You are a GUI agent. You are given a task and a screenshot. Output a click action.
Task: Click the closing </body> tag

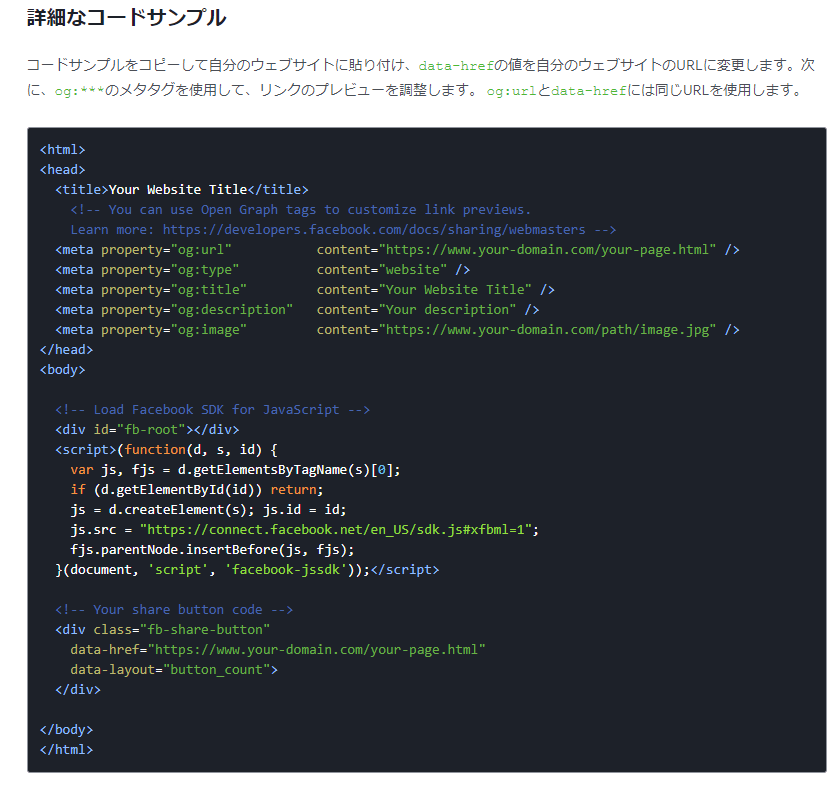tap(66, 730)
